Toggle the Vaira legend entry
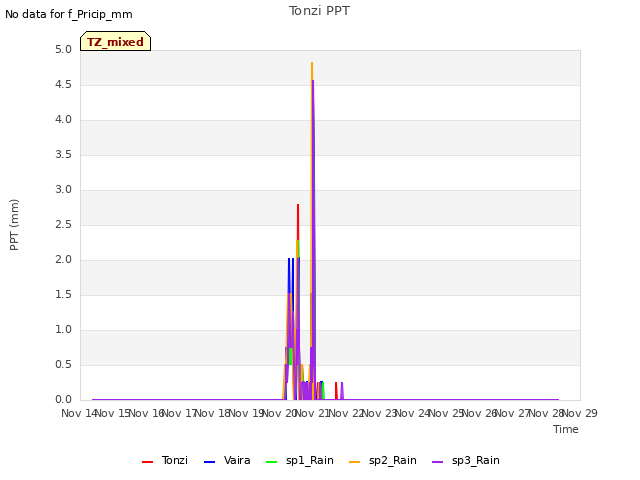This screenshot has width=640, height=480. coord(227,460)
